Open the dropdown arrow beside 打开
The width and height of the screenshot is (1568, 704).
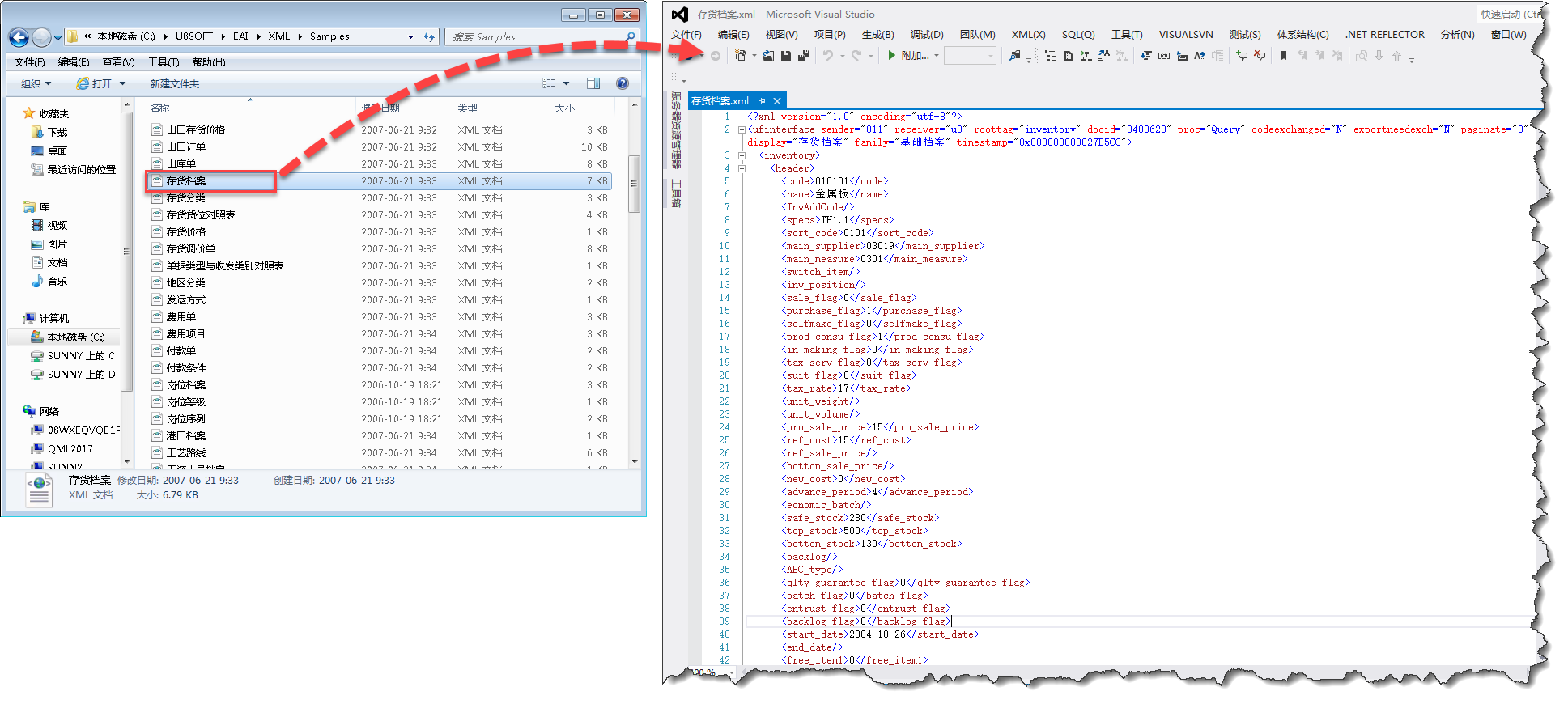pyautogui.click(x=122, y=83)
